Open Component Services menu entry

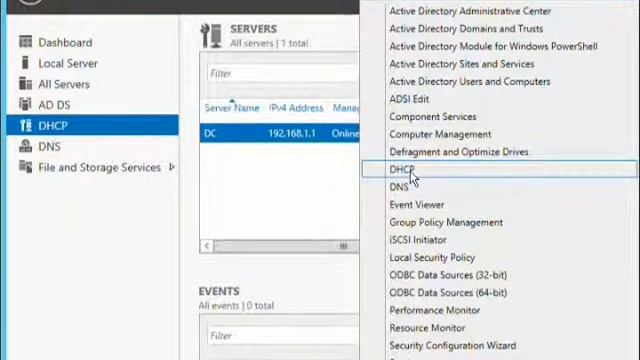(x=433, y=116)
